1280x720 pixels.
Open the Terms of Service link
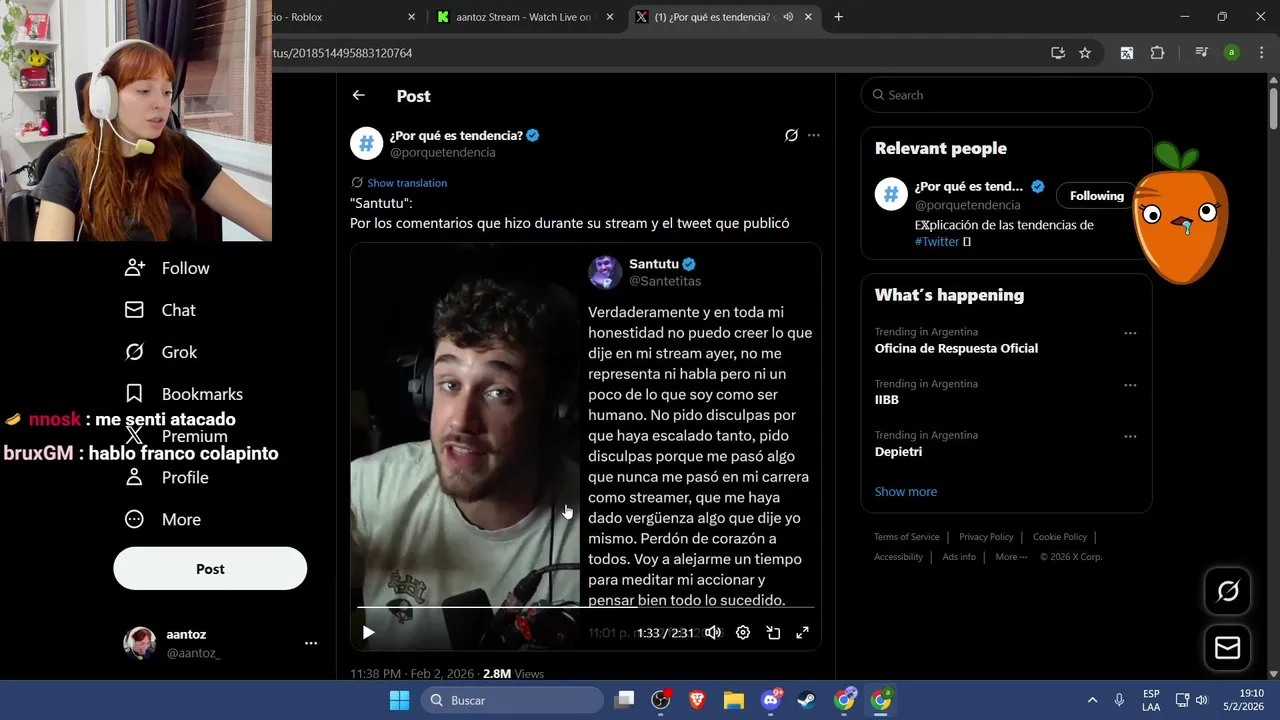[x=907, y=537]
